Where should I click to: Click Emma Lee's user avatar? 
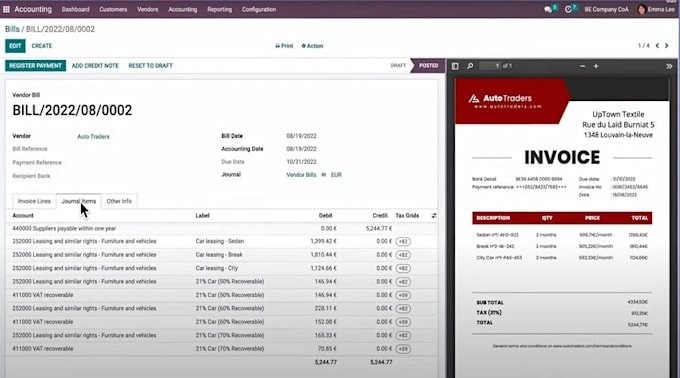coord(642,9)
